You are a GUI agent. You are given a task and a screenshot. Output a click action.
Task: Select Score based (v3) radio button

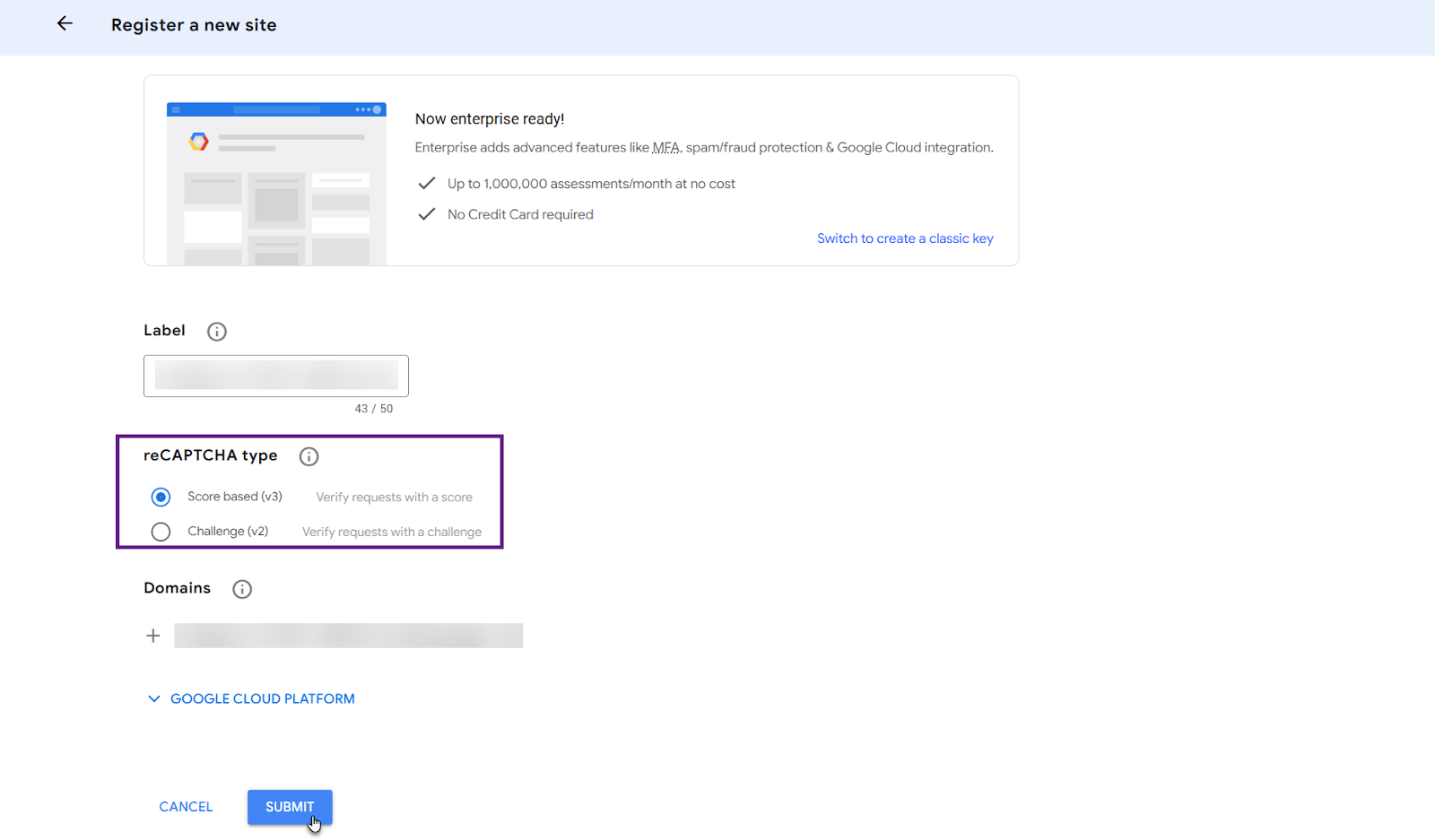(x=161, y=497)
